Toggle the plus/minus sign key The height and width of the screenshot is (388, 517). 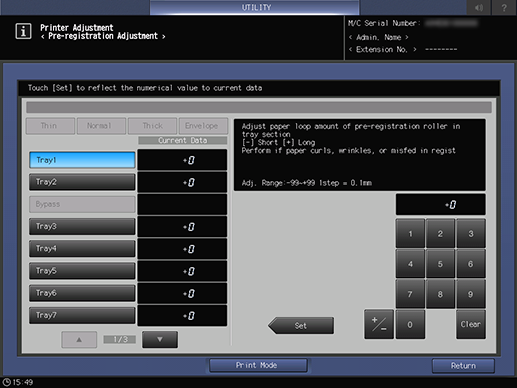coord(379,324)
